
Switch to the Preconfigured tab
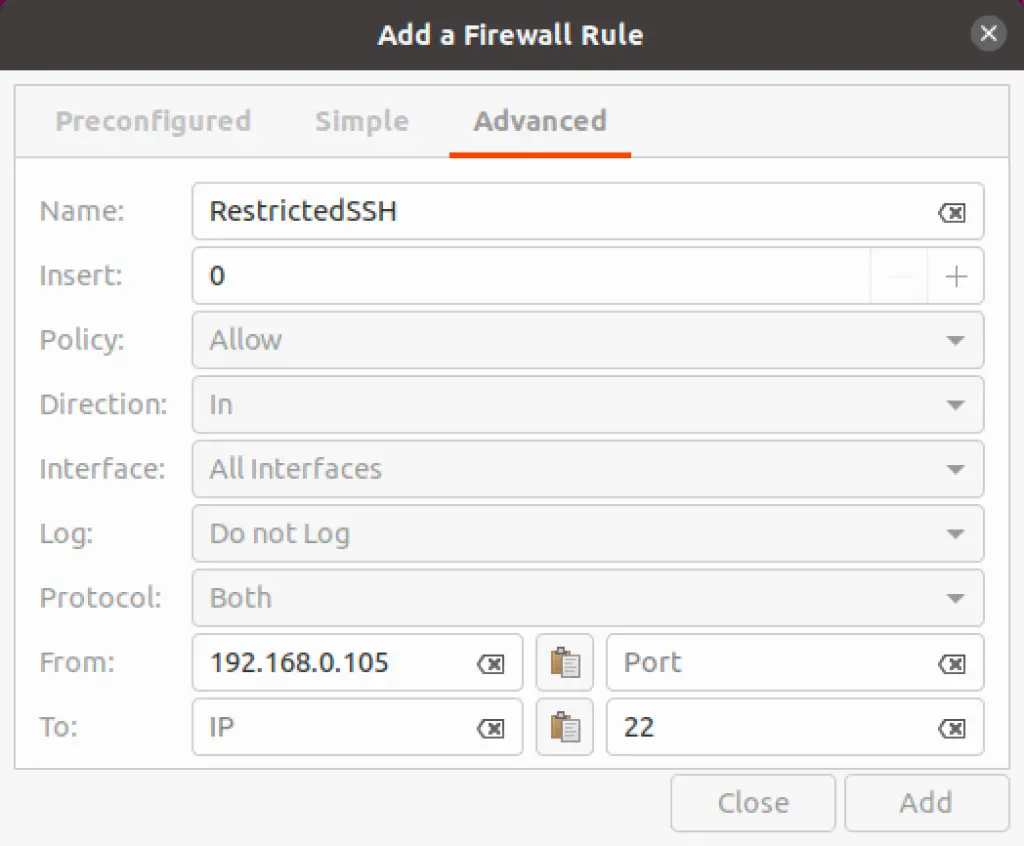(153, 122)
